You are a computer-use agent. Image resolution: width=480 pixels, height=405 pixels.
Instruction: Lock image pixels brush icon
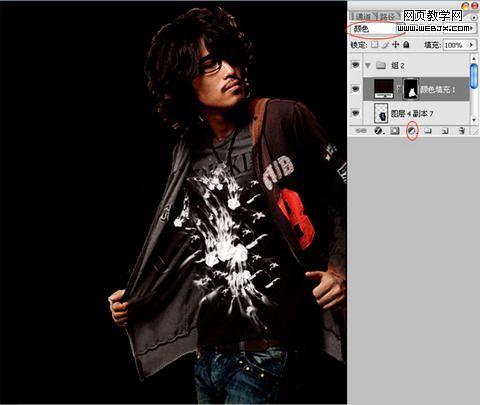pyautogui.click(x=386, y=44)
